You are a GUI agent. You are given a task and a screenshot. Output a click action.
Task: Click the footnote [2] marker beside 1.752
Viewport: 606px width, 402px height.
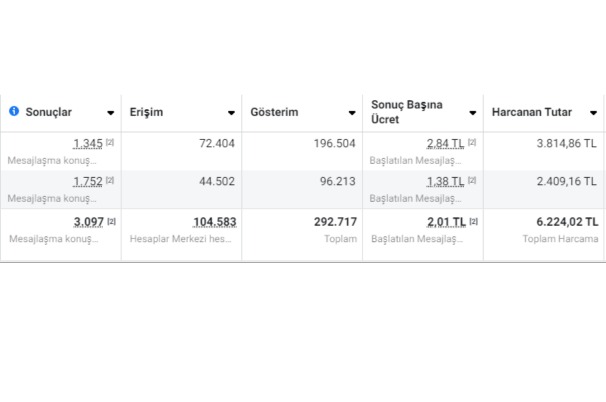pyautogui.click(x=110, y=181)
